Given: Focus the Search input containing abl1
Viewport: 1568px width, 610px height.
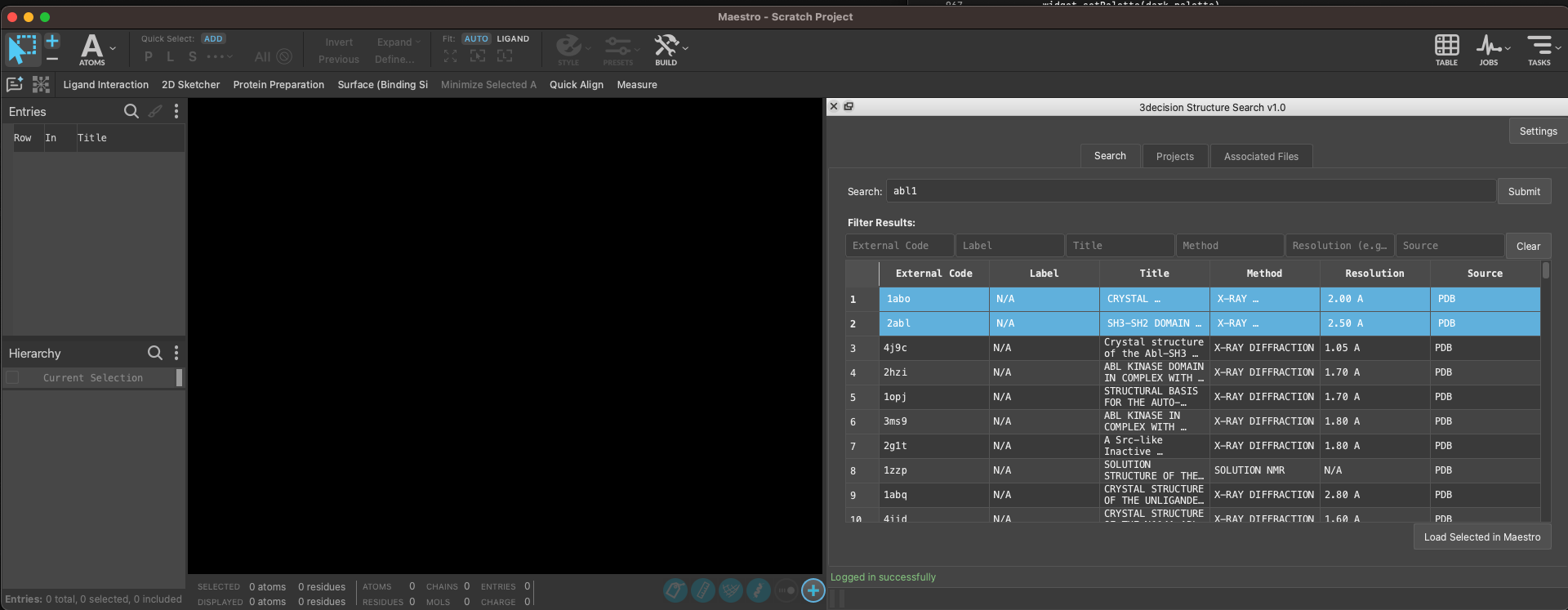Looking at the screenshot, I should (1191, 191).
